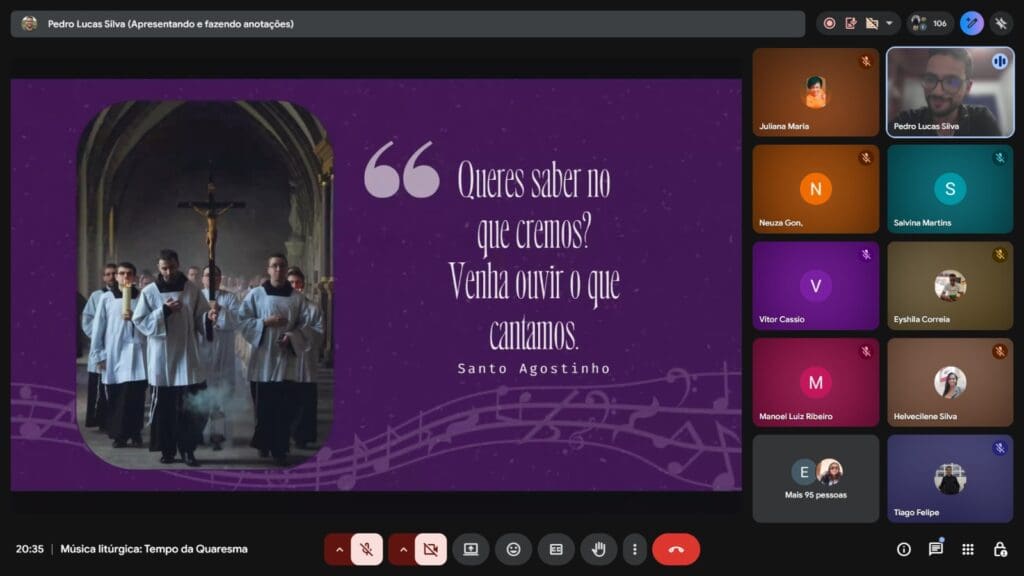Open meeting details info icon

coord(904,549)
